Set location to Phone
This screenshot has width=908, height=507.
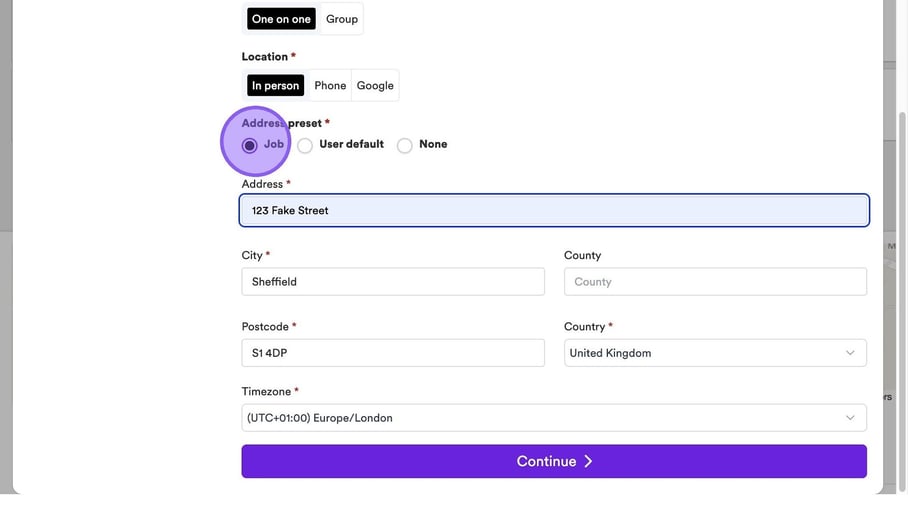click(330, 86)
